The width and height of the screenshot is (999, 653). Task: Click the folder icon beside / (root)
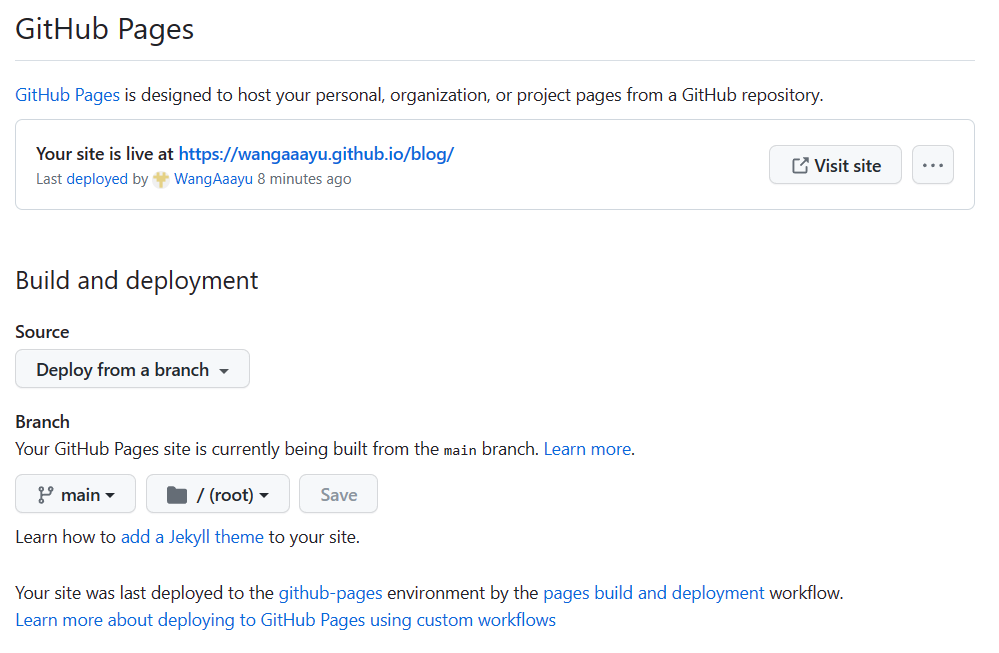177,495
